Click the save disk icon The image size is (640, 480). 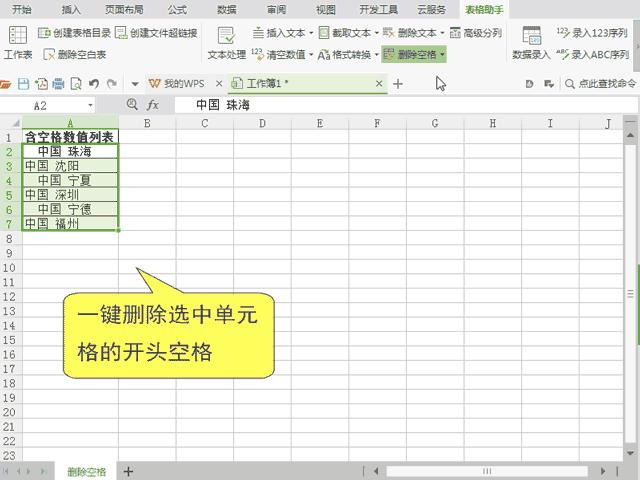pyautogui.click(x=23, y=84)
